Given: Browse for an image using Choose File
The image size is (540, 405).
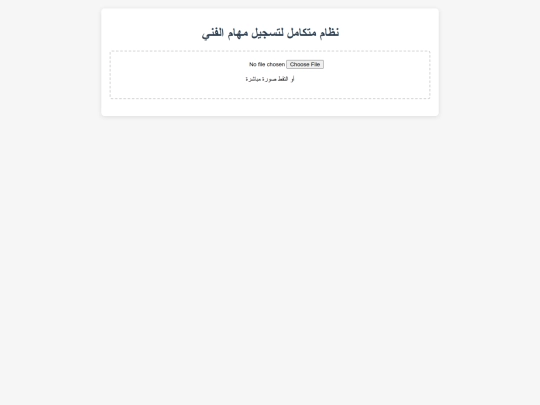Looking at the screenshot, I should (x=305, y=64).
